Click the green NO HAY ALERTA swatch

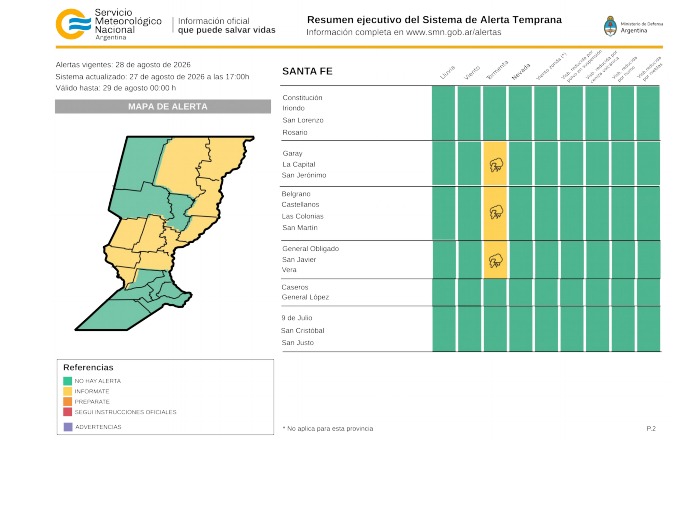point(68,381)
